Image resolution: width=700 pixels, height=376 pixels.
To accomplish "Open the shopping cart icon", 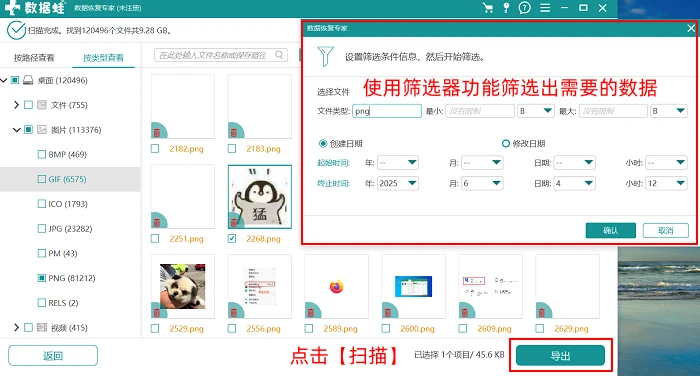I will (488, 8).
